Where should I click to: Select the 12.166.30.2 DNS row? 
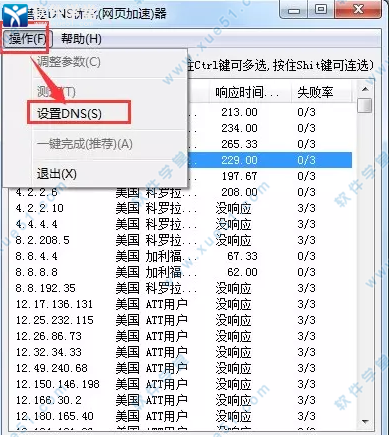click(180, 400)
